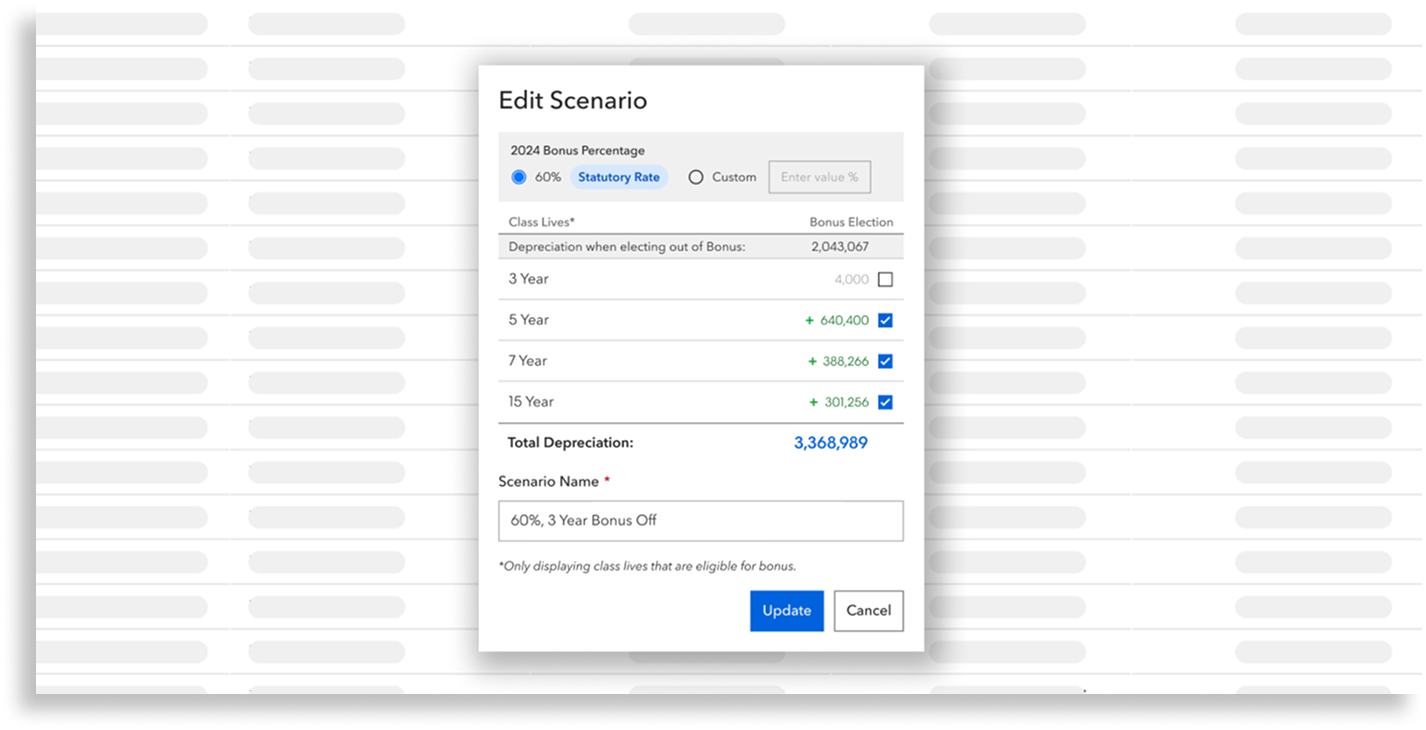Screen dimensions: 1426x730
Task: Cancel the Edit Scenario dialog
Action: click(x=868, y=611)
